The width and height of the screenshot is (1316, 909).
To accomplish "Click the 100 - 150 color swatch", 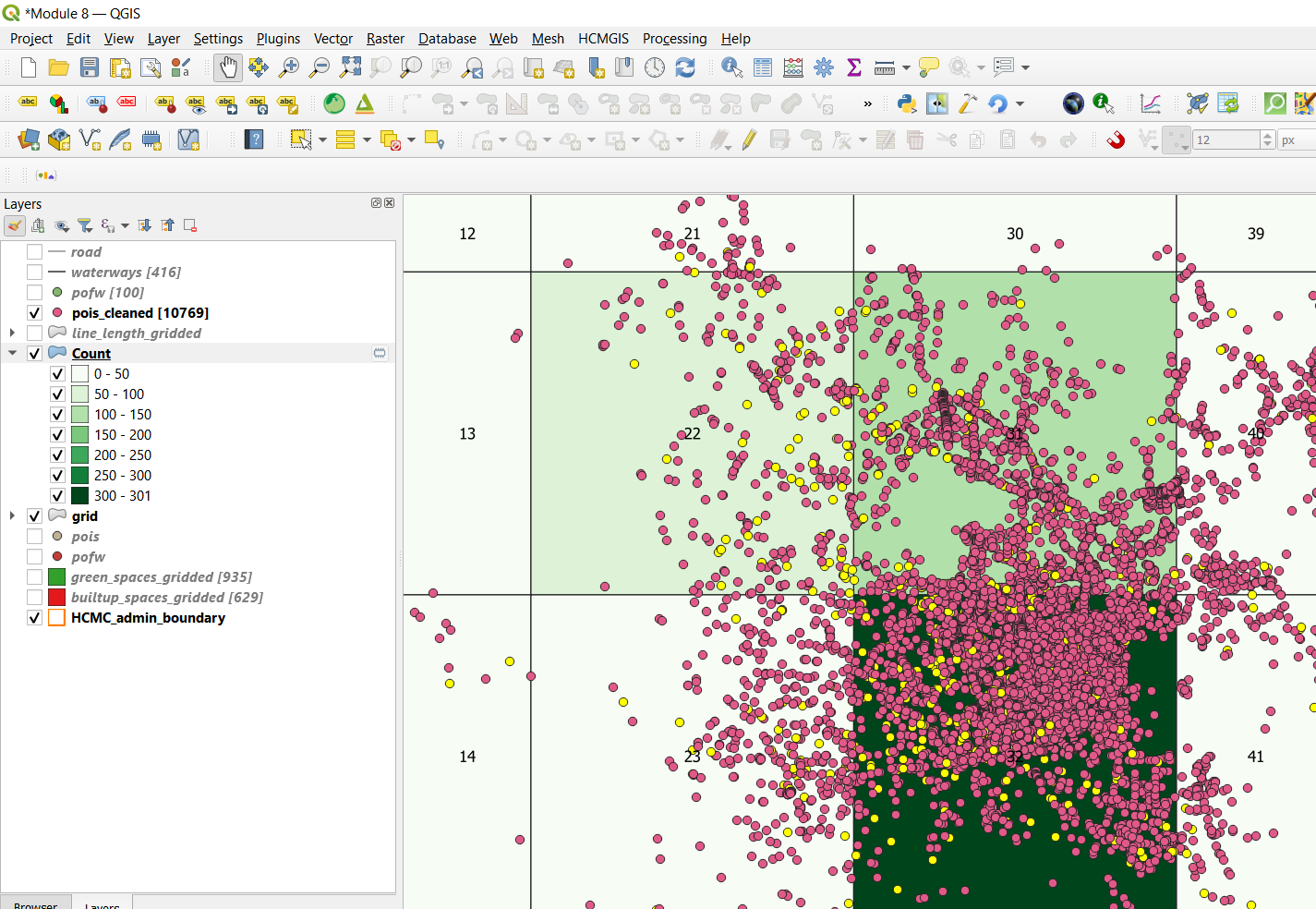I will [x=80, y=415].
